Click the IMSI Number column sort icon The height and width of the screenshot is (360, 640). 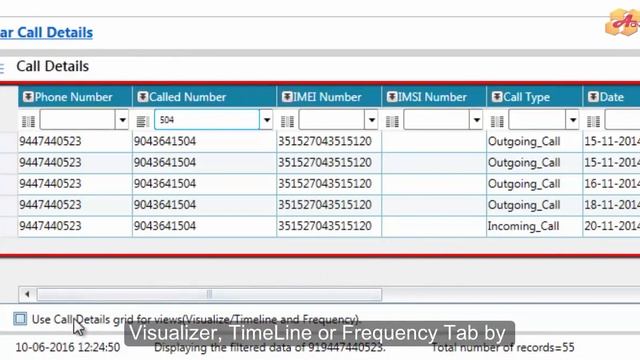pos(392,97)
